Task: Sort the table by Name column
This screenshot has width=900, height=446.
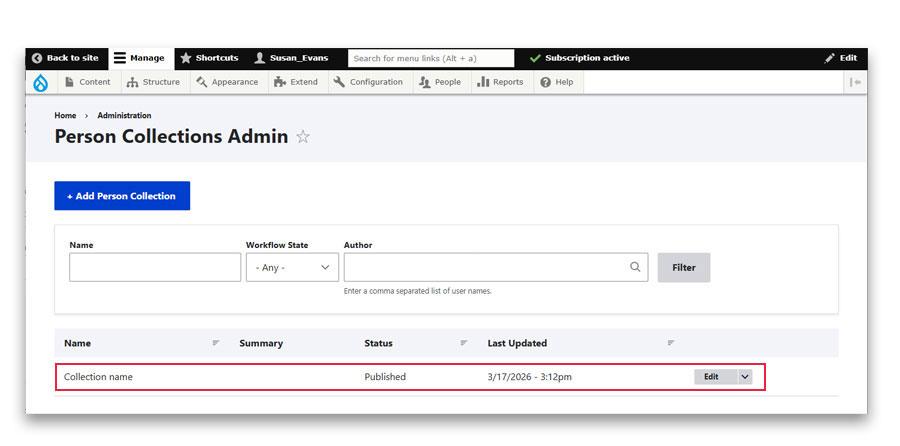Action: (x=77, y=343)
